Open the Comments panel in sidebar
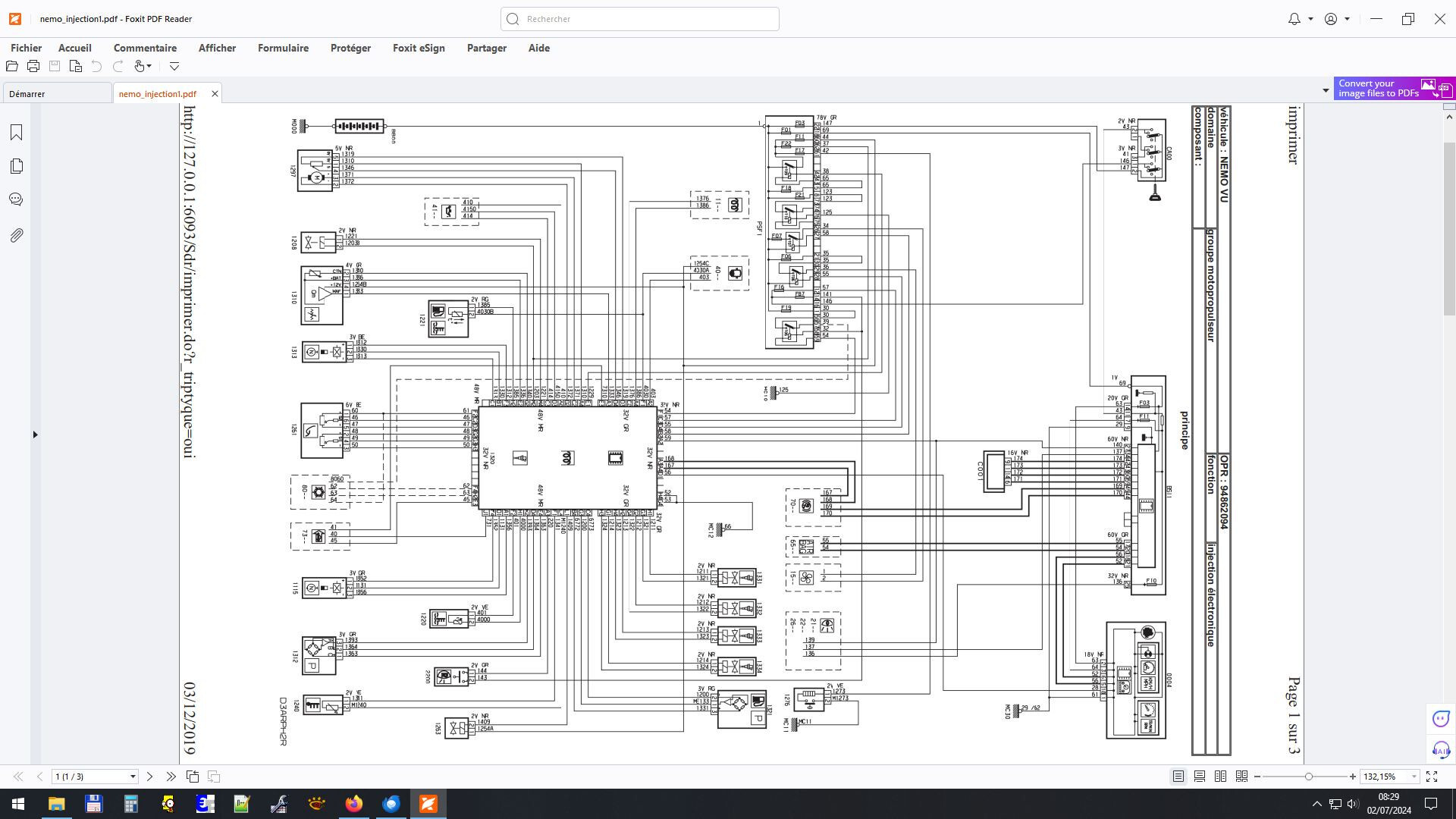This screenshot has height=819, width=1456. tap(16, 199)
